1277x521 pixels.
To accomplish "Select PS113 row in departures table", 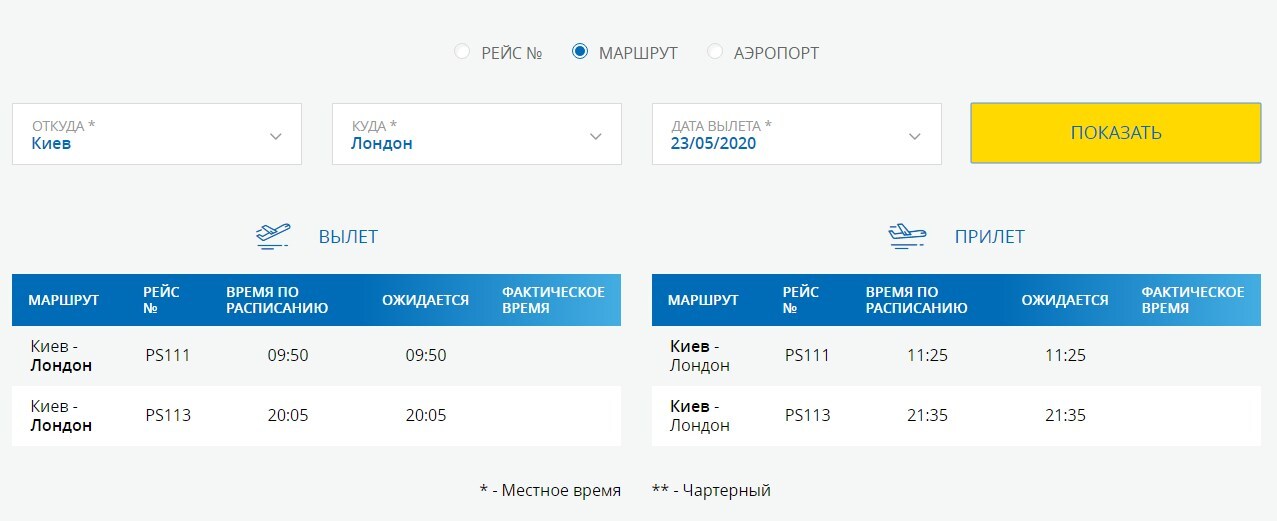I will 167,415.
